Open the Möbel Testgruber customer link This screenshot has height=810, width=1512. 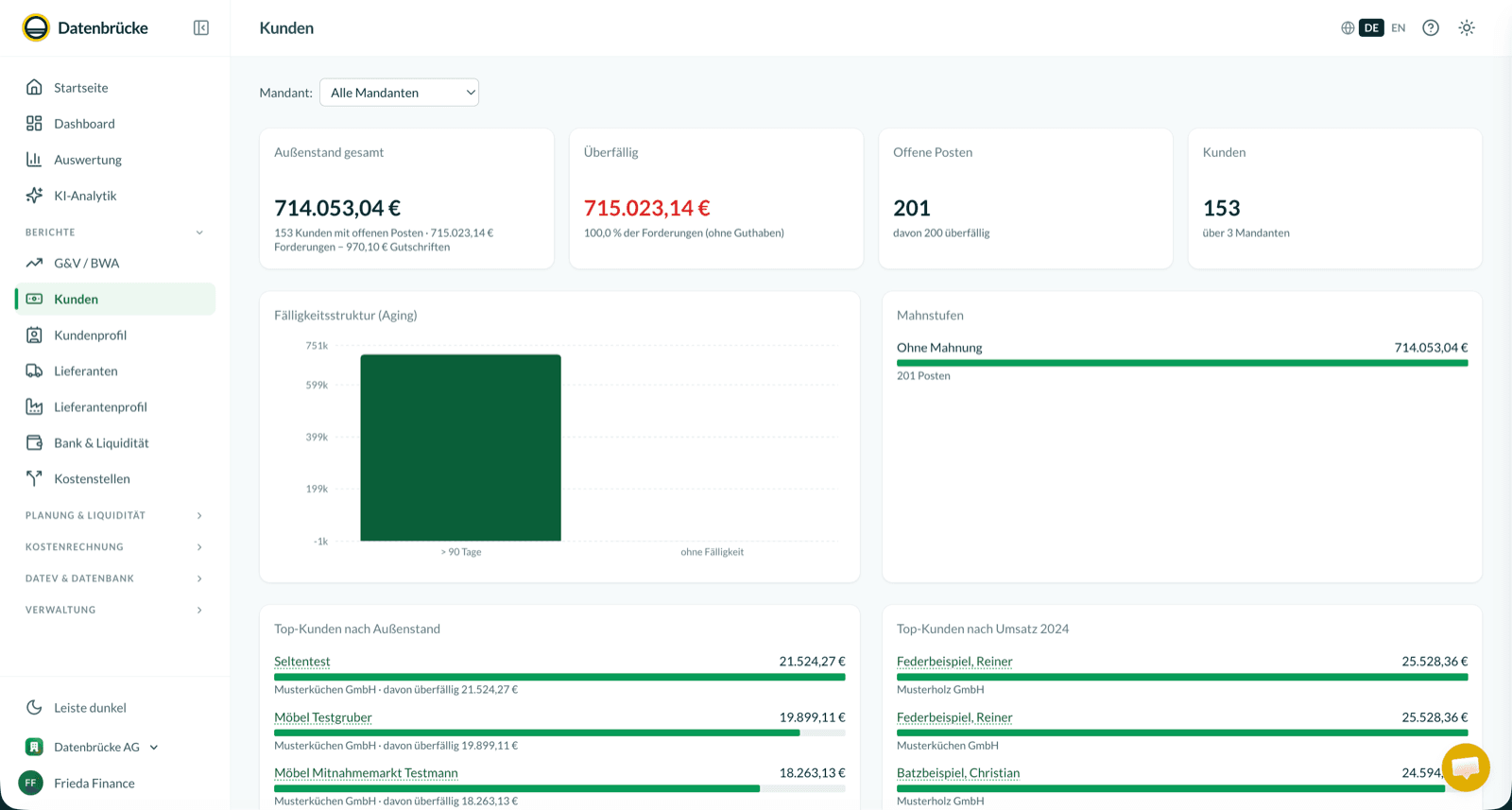pyautogui.click(x=323, y=717)
